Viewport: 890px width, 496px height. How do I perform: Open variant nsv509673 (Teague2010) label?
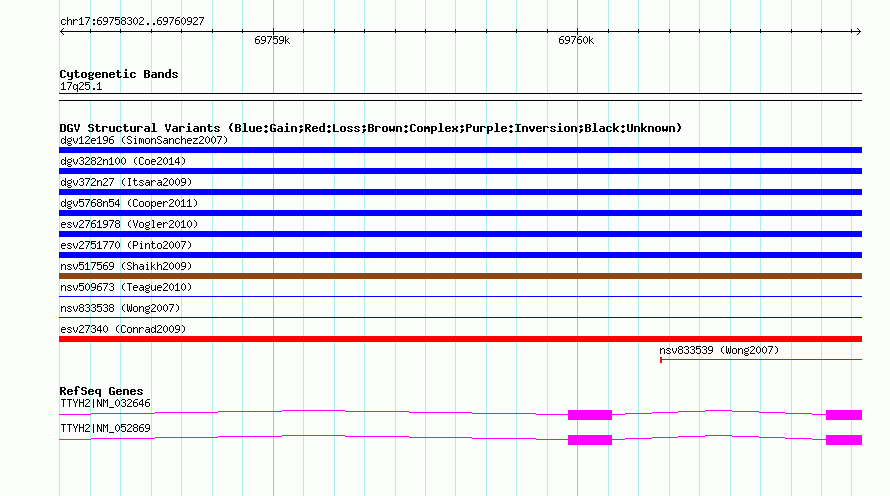126,287
